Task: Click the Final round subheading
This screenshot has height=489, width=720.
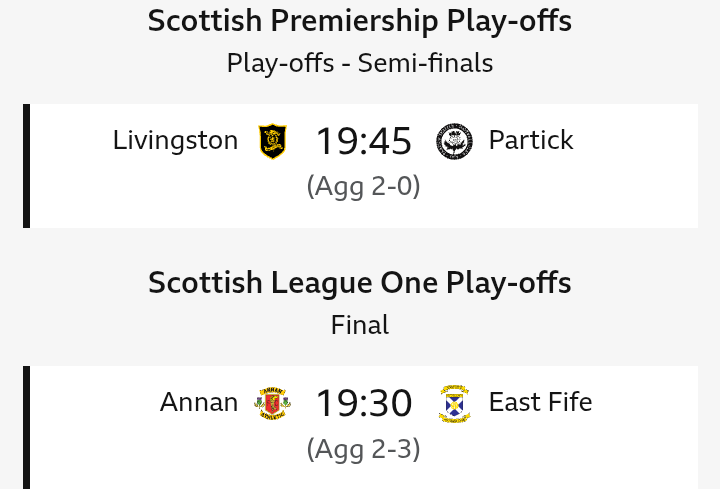Action: tap(360, 325)
